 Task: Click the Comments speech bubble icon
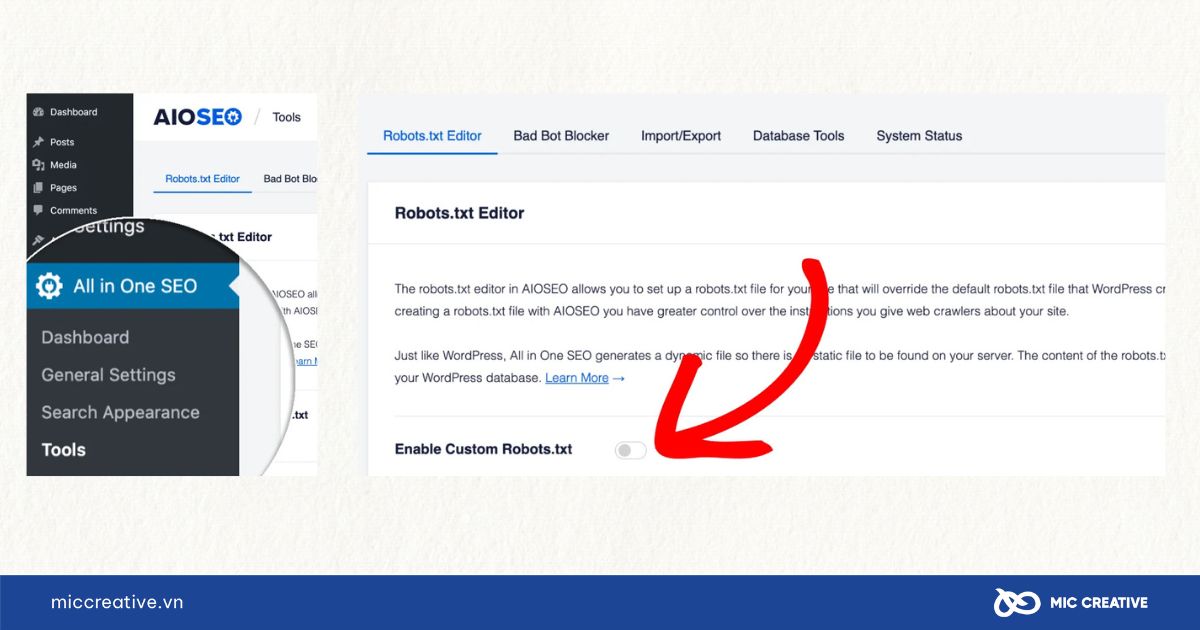(x=38, y=211)
